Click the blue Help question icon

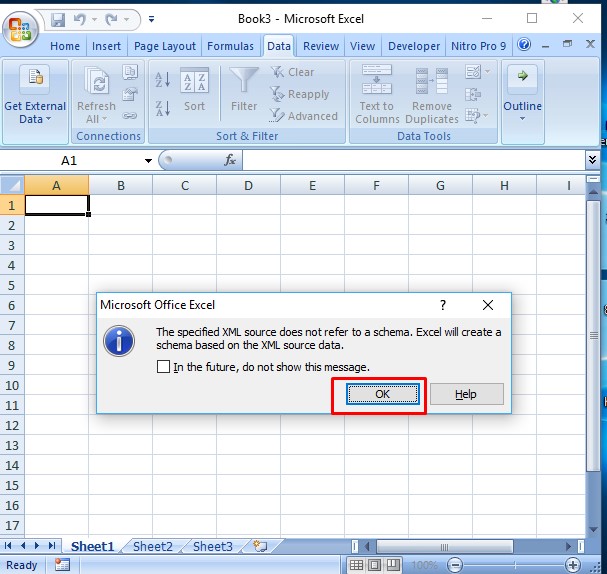524,45
